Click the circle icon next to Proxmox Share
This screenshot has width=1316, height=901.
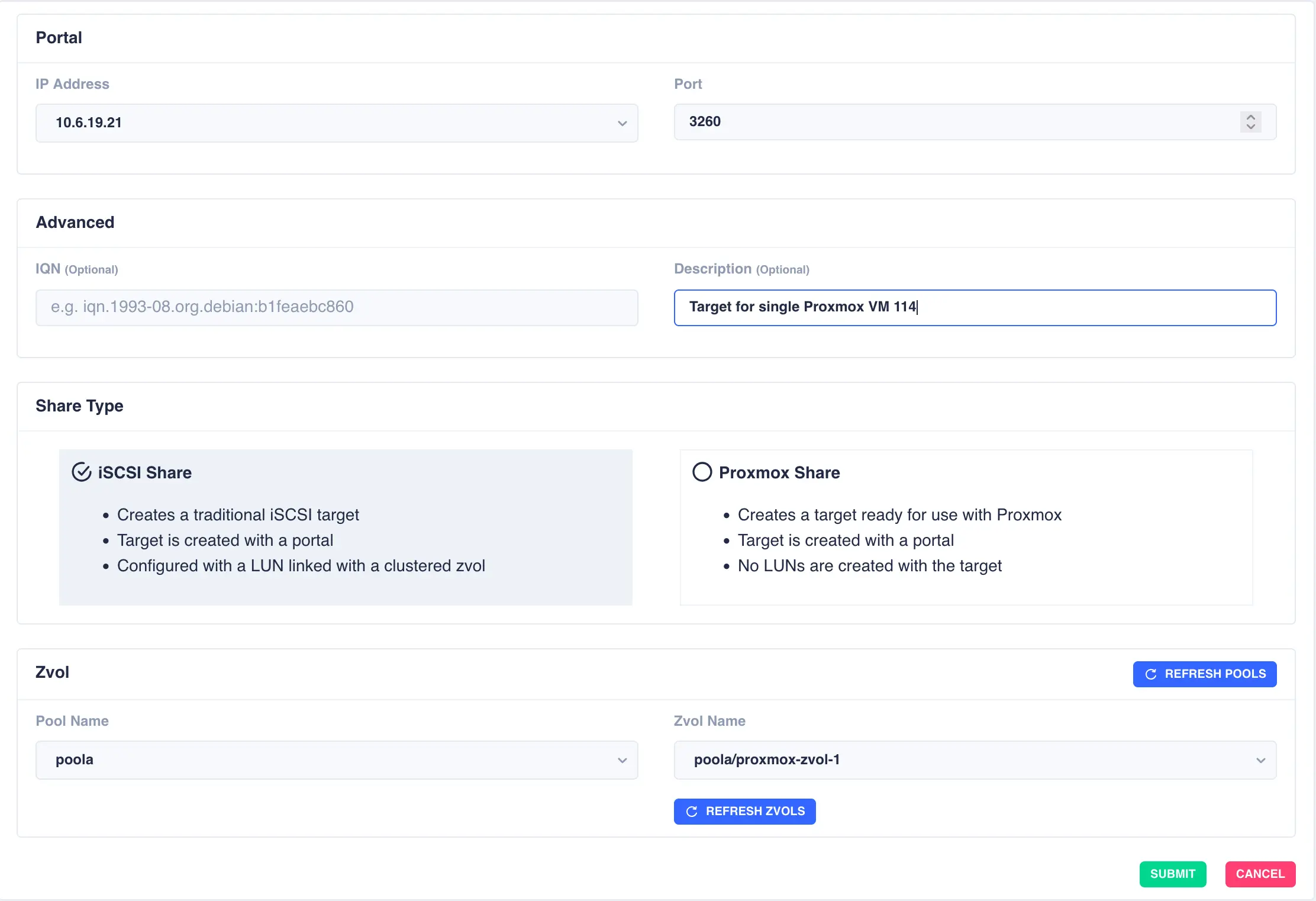tap(702, 472)
